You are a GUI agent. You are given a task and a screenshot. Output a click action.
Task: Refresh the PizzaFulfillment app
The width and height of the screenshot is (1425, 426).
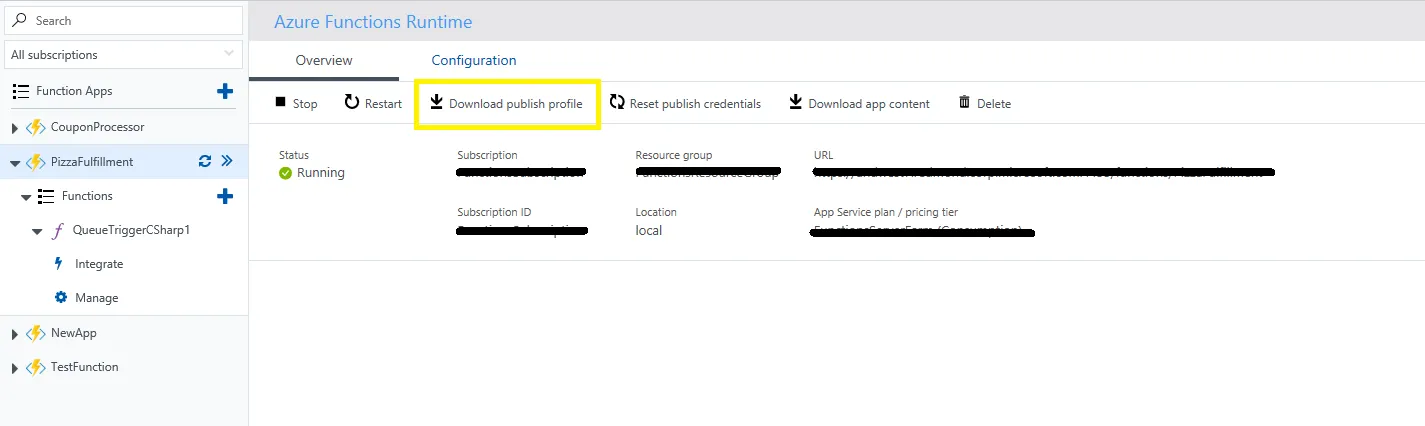(205, 161)
